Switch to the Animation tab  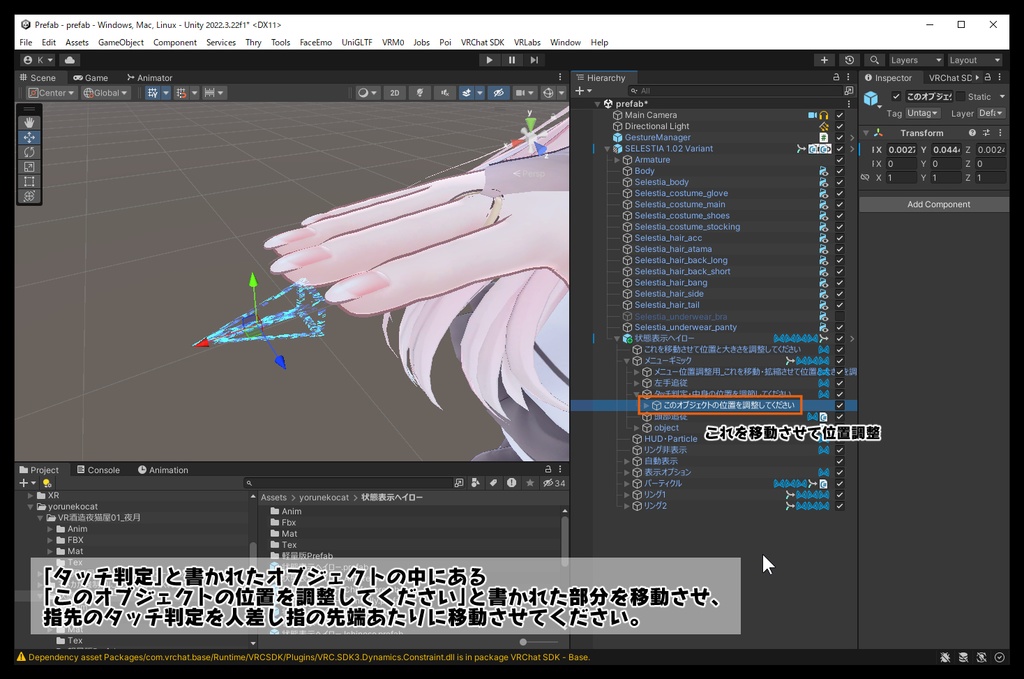163,470
